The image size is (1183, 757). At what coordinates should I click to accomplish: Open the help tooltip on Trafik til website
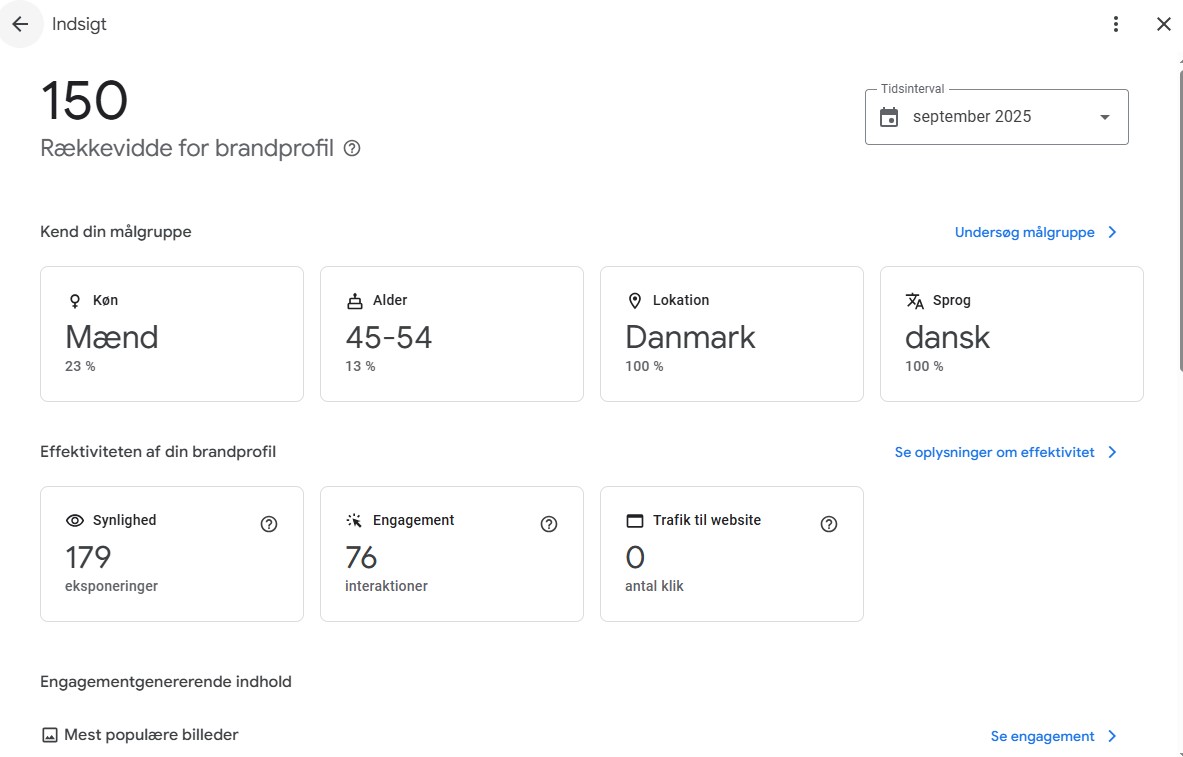coord(829,523)
